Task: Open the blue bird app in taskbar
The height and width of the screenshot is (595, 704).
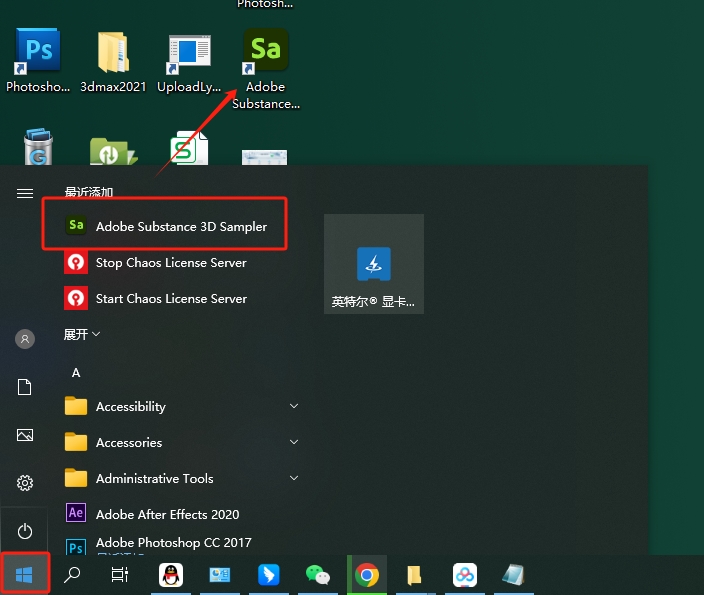Action: pyautogui.click(x=268, y=574)
